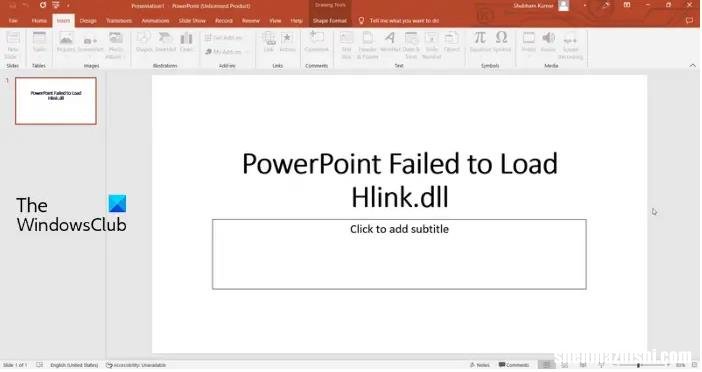Click to add subtitle placeholder

coord(399,254)
